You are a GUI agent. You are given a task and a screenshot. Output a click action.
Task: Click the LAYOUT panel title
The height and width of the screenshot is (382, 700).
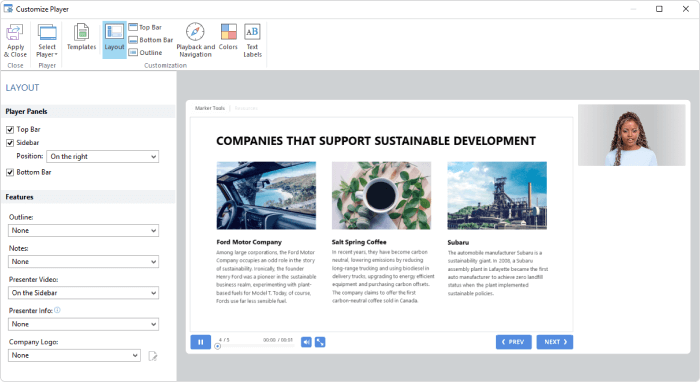point(22,88)
